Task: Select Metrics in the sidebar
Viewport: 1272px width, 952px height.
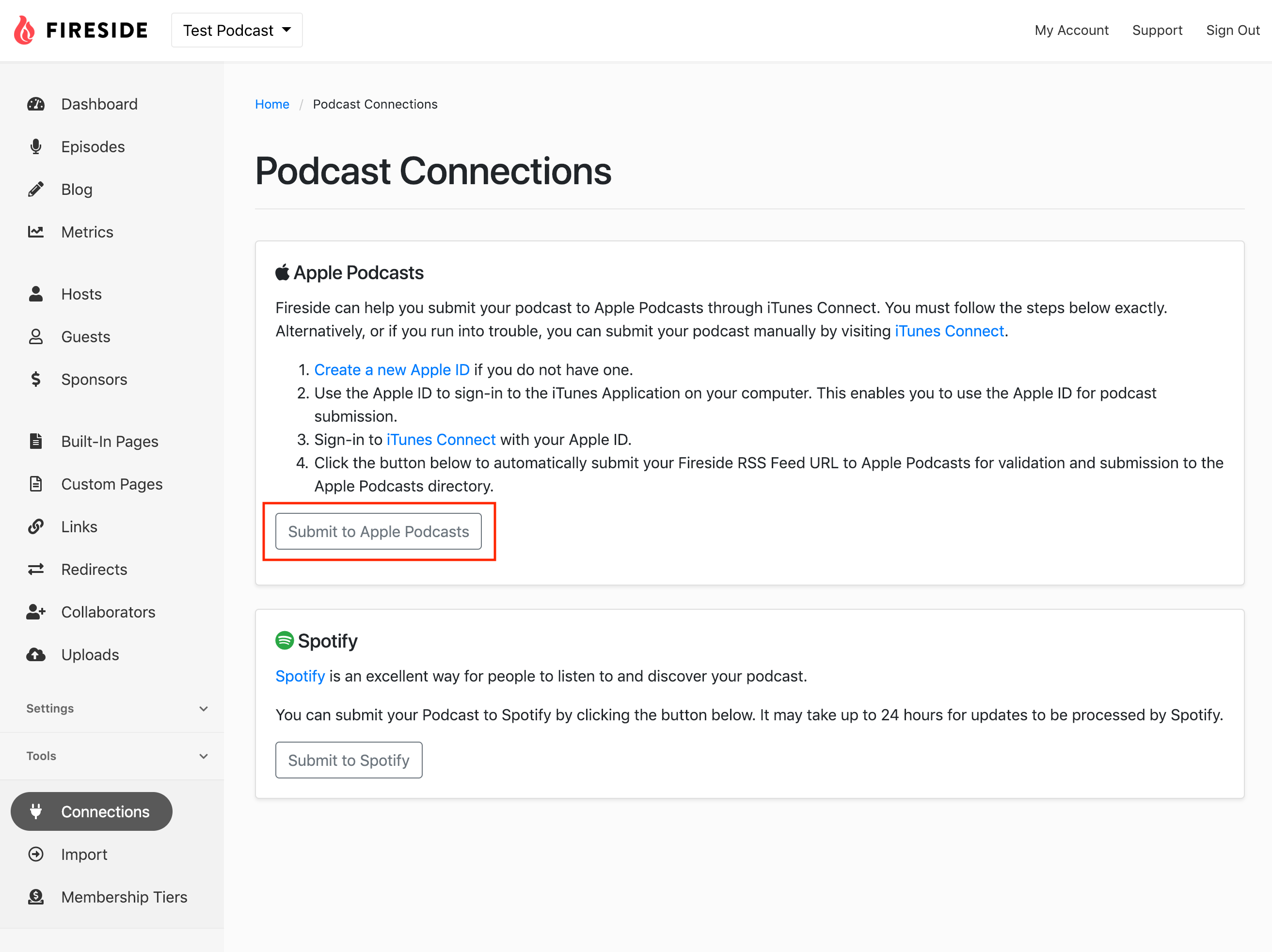Action: pos(87,232)
